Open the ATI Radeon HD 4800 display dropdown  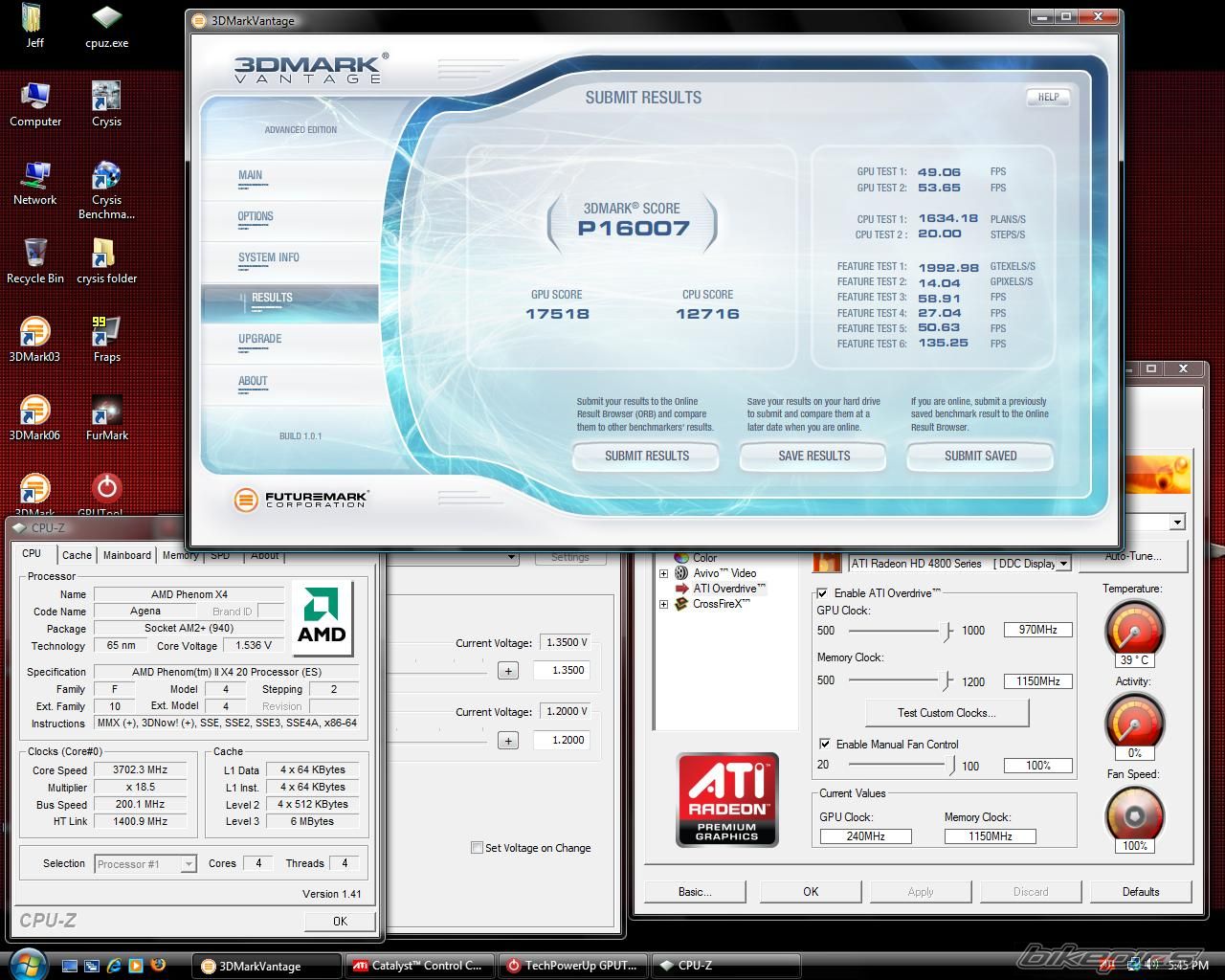[x=1062, y=564]
